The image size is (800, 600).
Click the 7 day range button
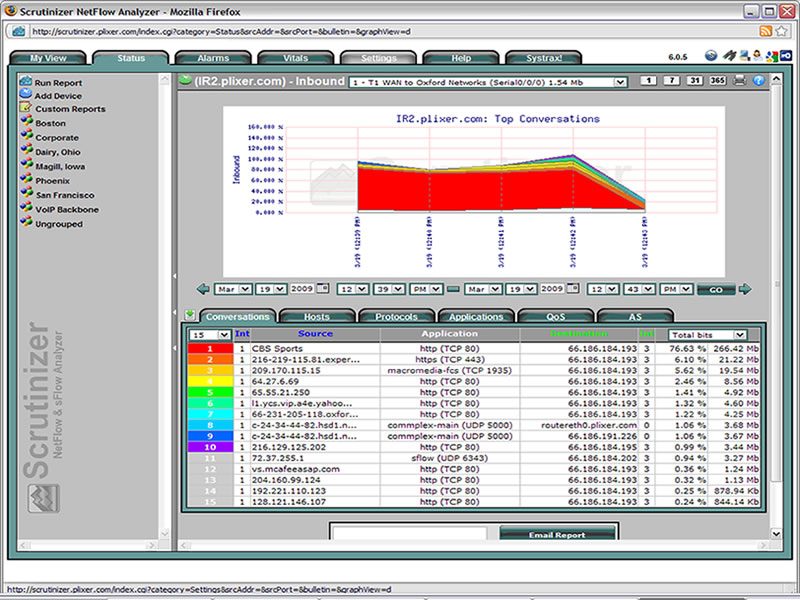point(671,81)
